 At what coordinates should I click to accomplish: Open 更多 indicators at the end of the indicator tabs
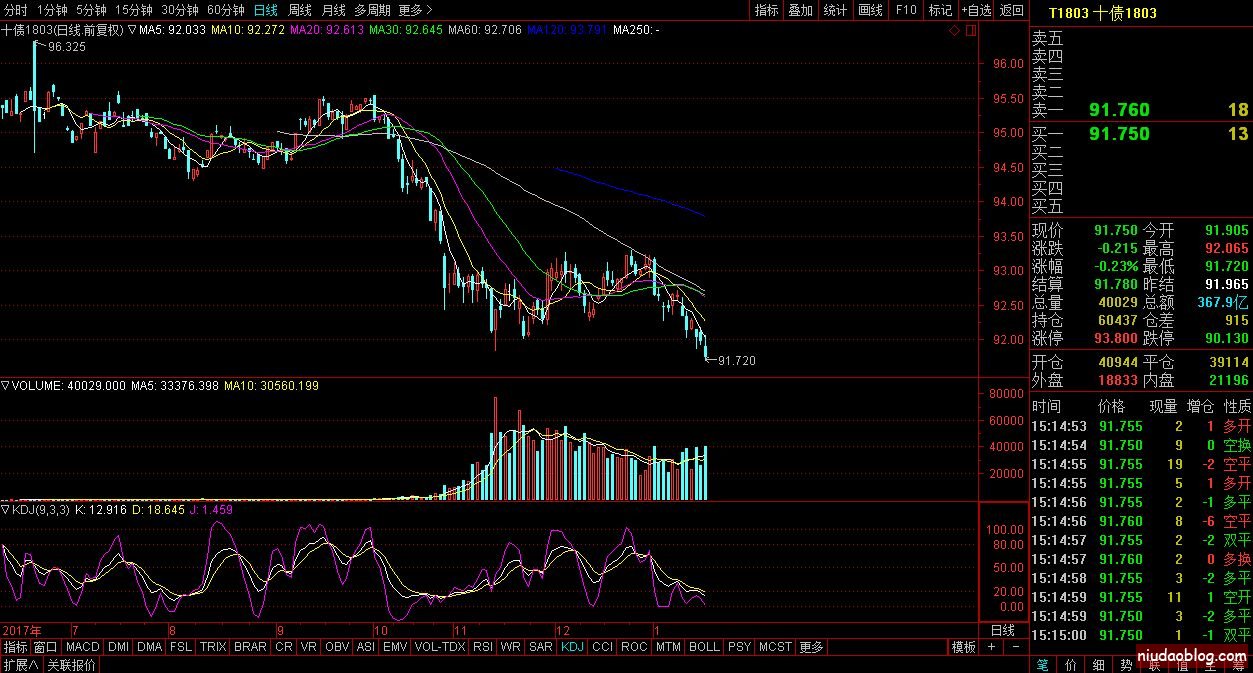click(811, 647)
